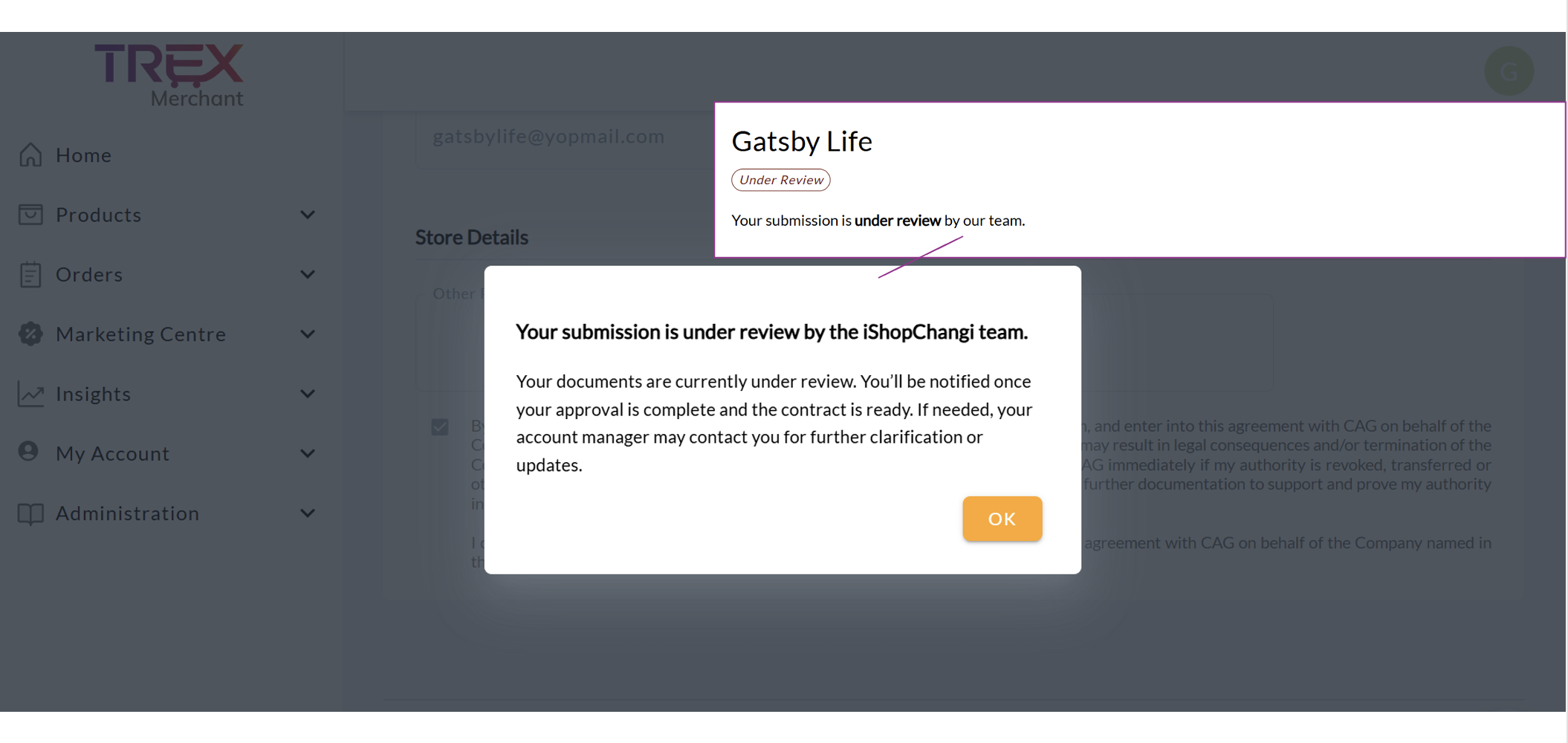Click the Products shopping bag icon

pyautogui.click(x=30, y=215)
